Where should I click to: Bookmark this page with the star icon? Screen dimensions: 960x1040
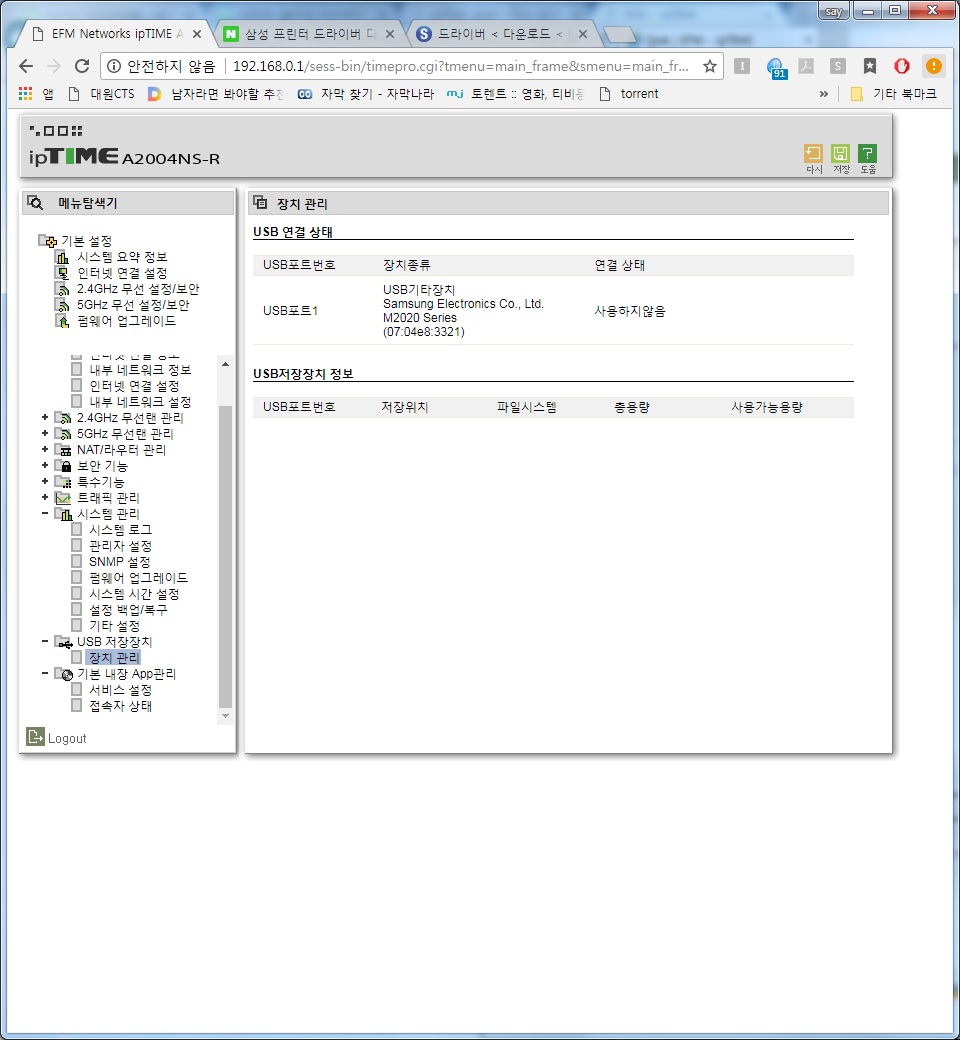pos(710,66)
